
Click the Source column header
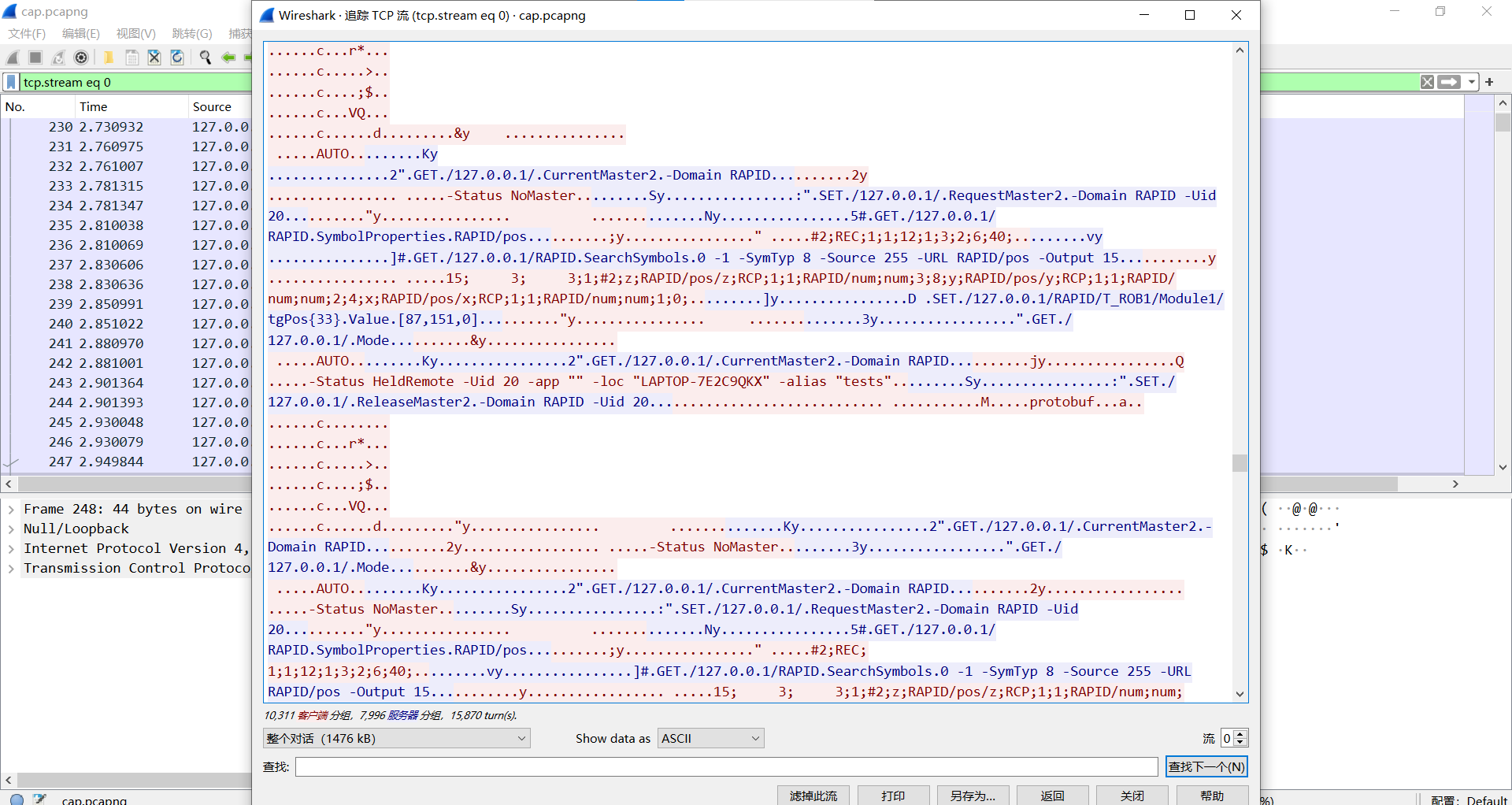click(220, 106)
